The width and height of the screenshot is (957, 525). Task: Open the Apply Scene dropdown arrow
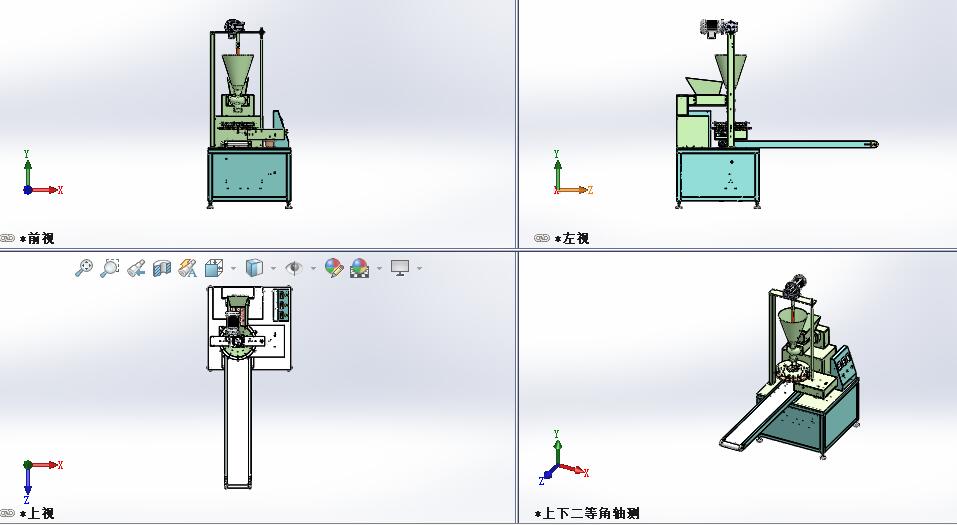pos(379,268)
